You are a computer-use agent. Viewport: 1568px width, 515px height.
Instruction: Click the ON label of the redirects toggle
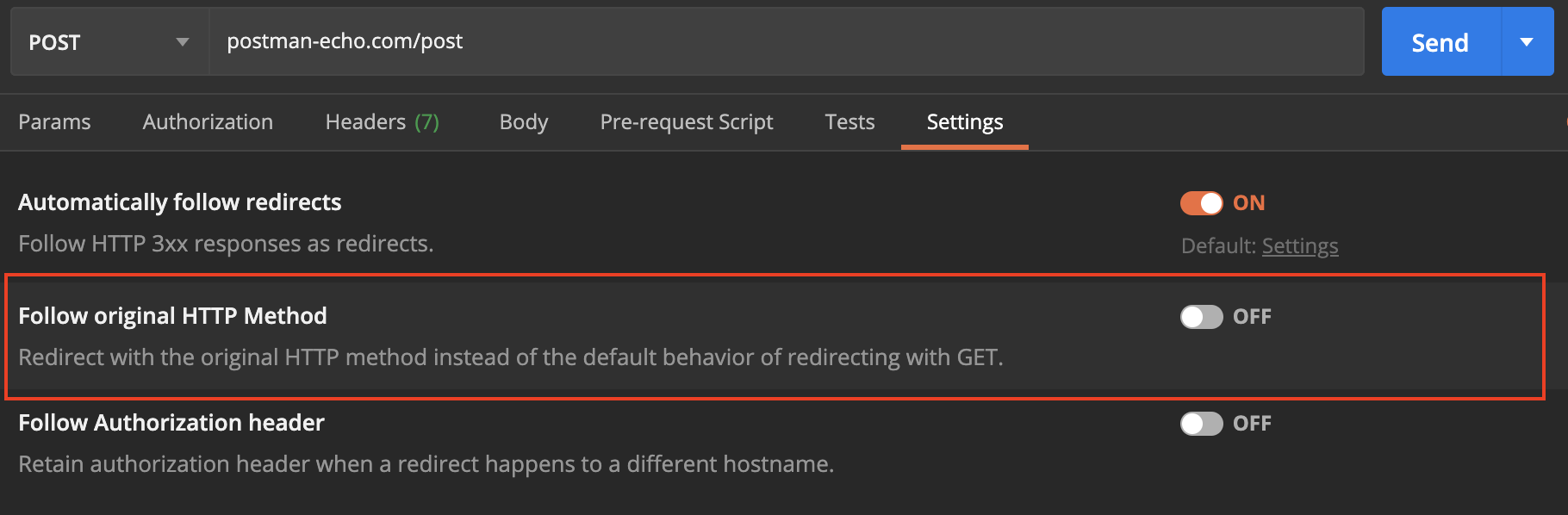pyautogui.click(x=1248, y=202)
